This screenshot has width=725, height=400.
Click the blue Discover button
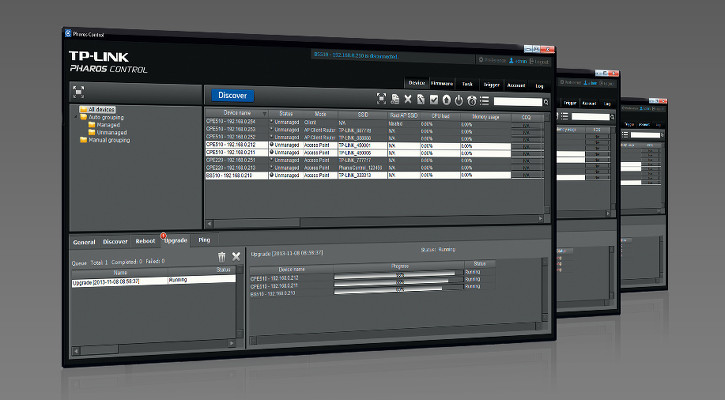click(233, 95)
